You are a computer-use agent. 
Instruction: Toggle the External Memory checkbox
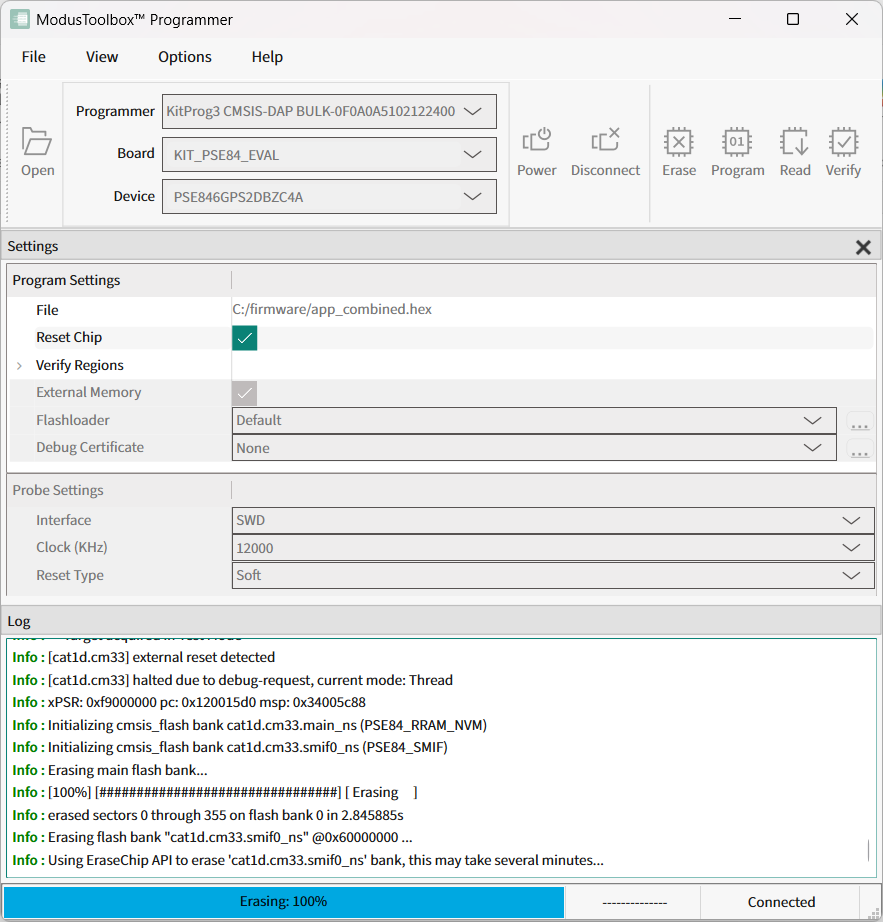pos(244,393)
